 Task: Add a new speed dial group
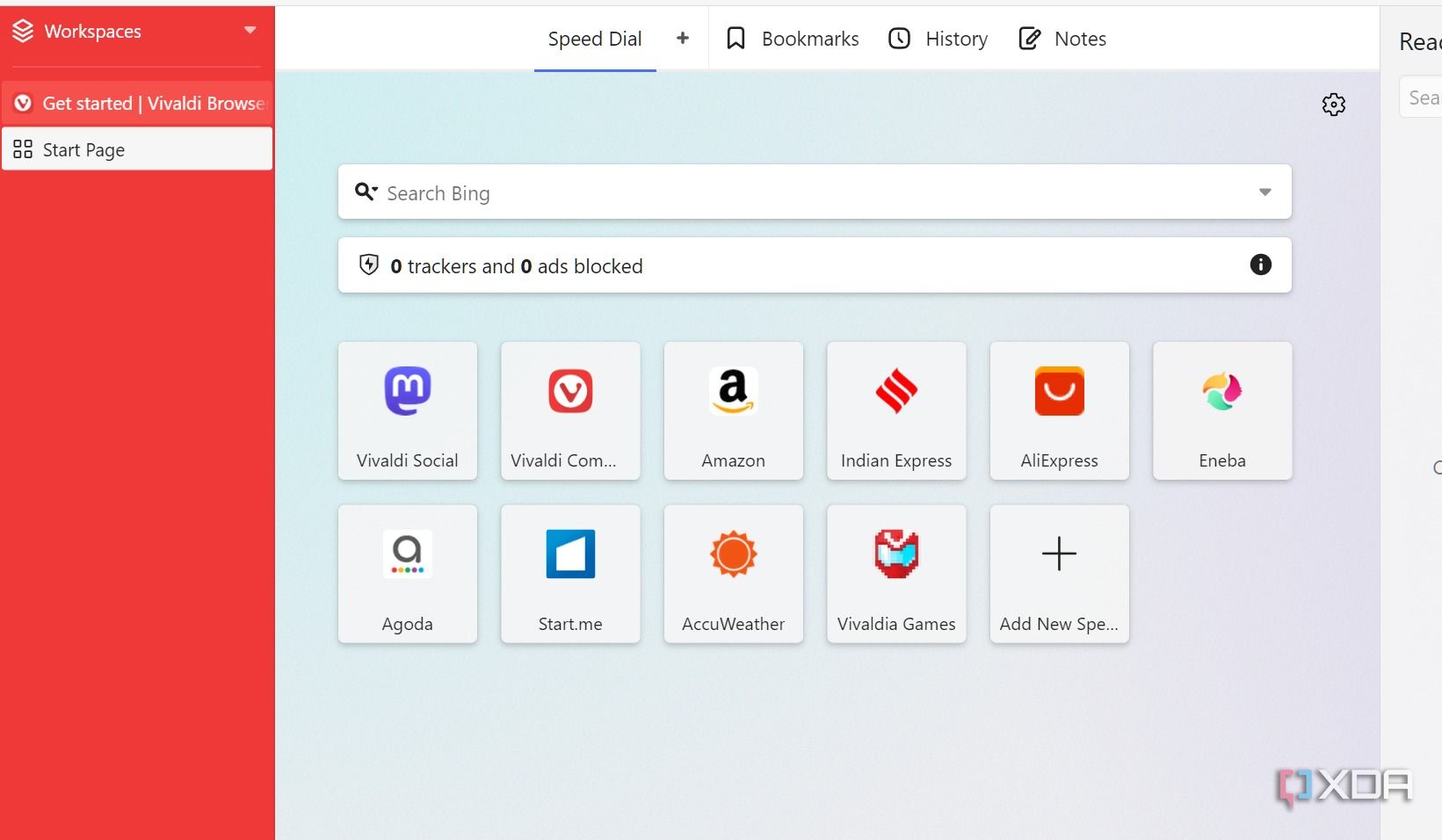pyautogui.click(x=683, y=39)
